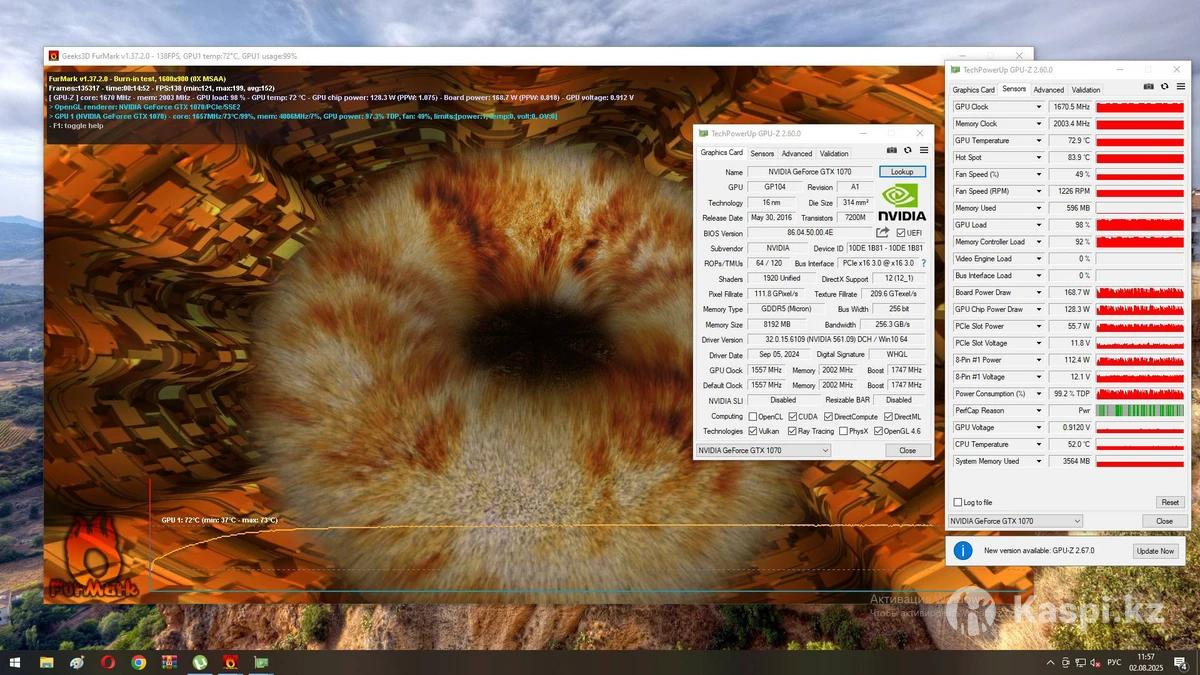This screenshot has height=675, width=1200.
Task: Click the network icon in system tray
Action: click(x=1081, y=662)
